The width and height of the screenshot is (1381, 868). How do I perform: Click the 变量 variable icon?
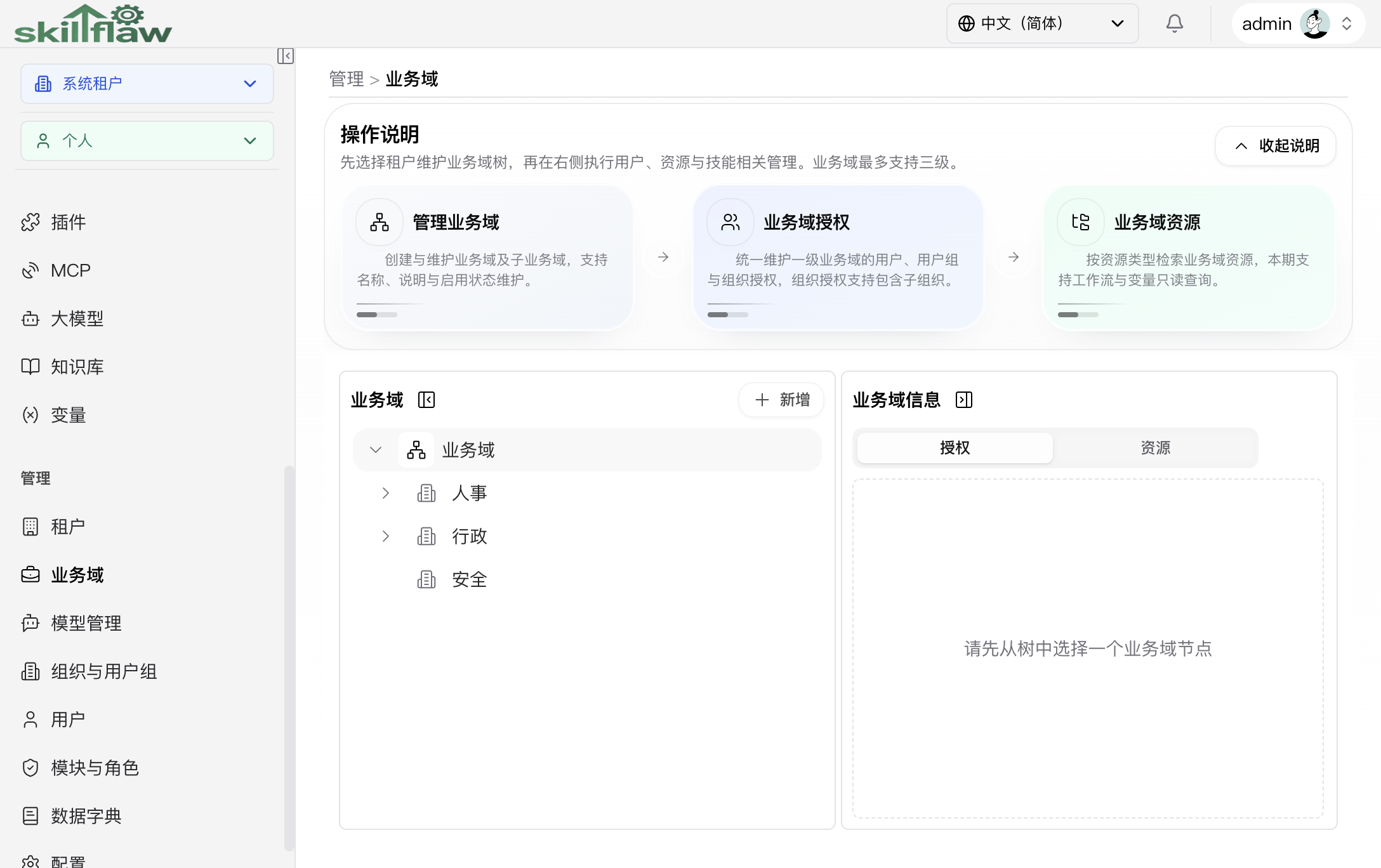point(30,415)
